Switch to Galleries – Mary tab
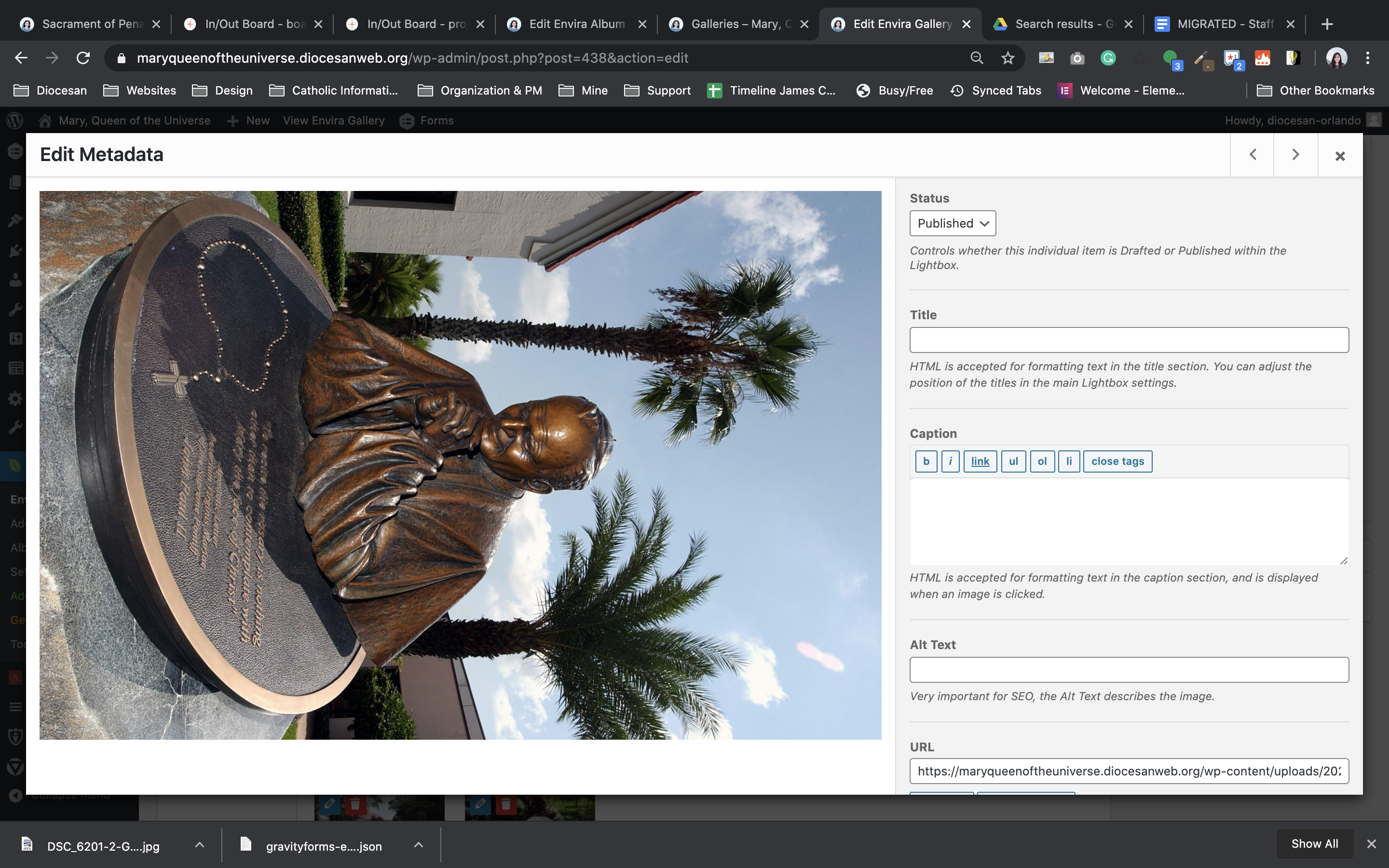The height and width of the screenshot is (868, 1389). click(x=740, y=24)
